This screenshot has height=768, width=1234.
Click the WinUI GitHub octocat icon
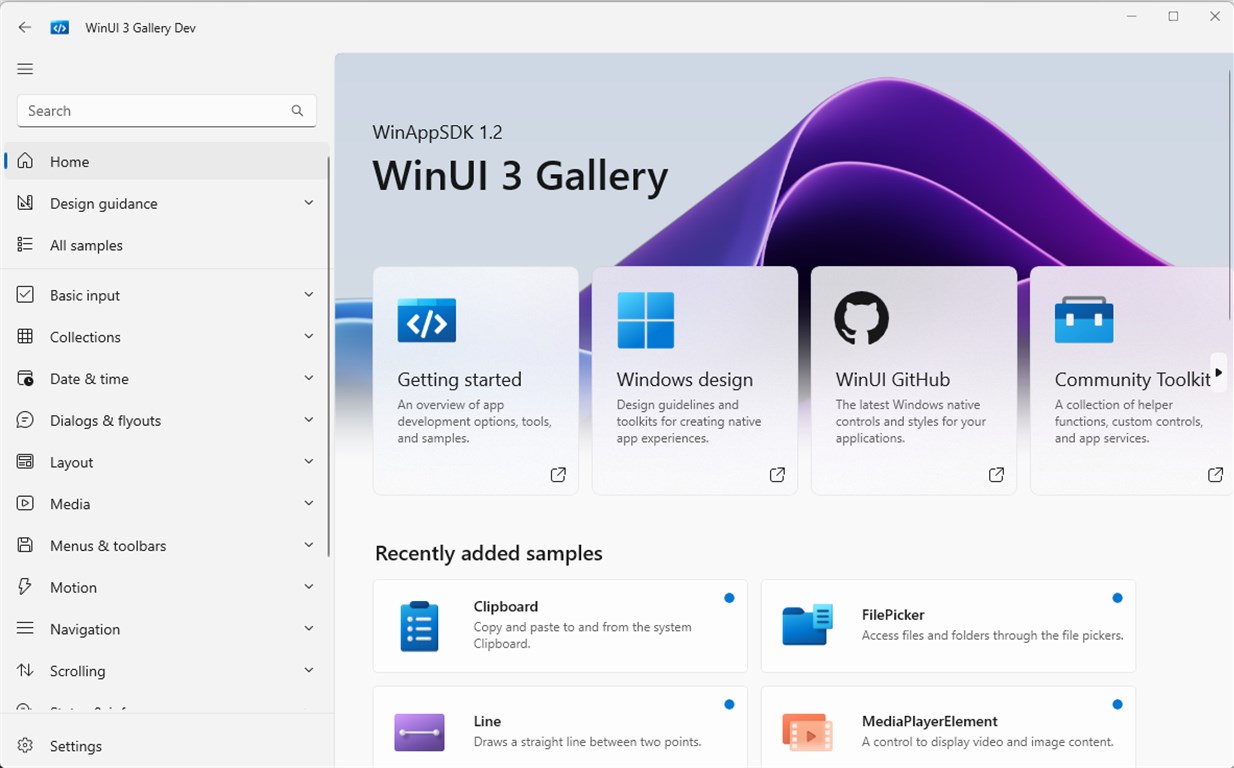[861, 319]
